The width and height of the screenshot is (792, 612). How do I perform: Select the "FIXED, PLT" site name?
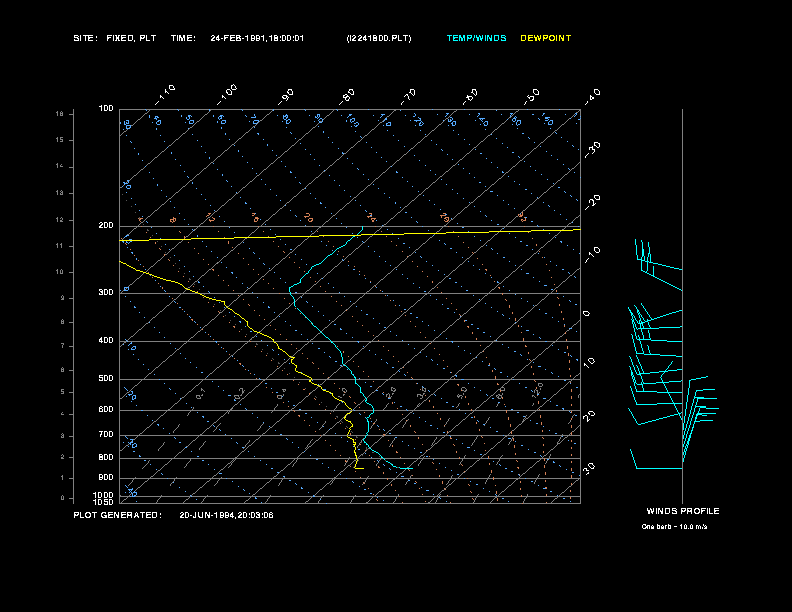pyautogui.click(x=131, y=38)
